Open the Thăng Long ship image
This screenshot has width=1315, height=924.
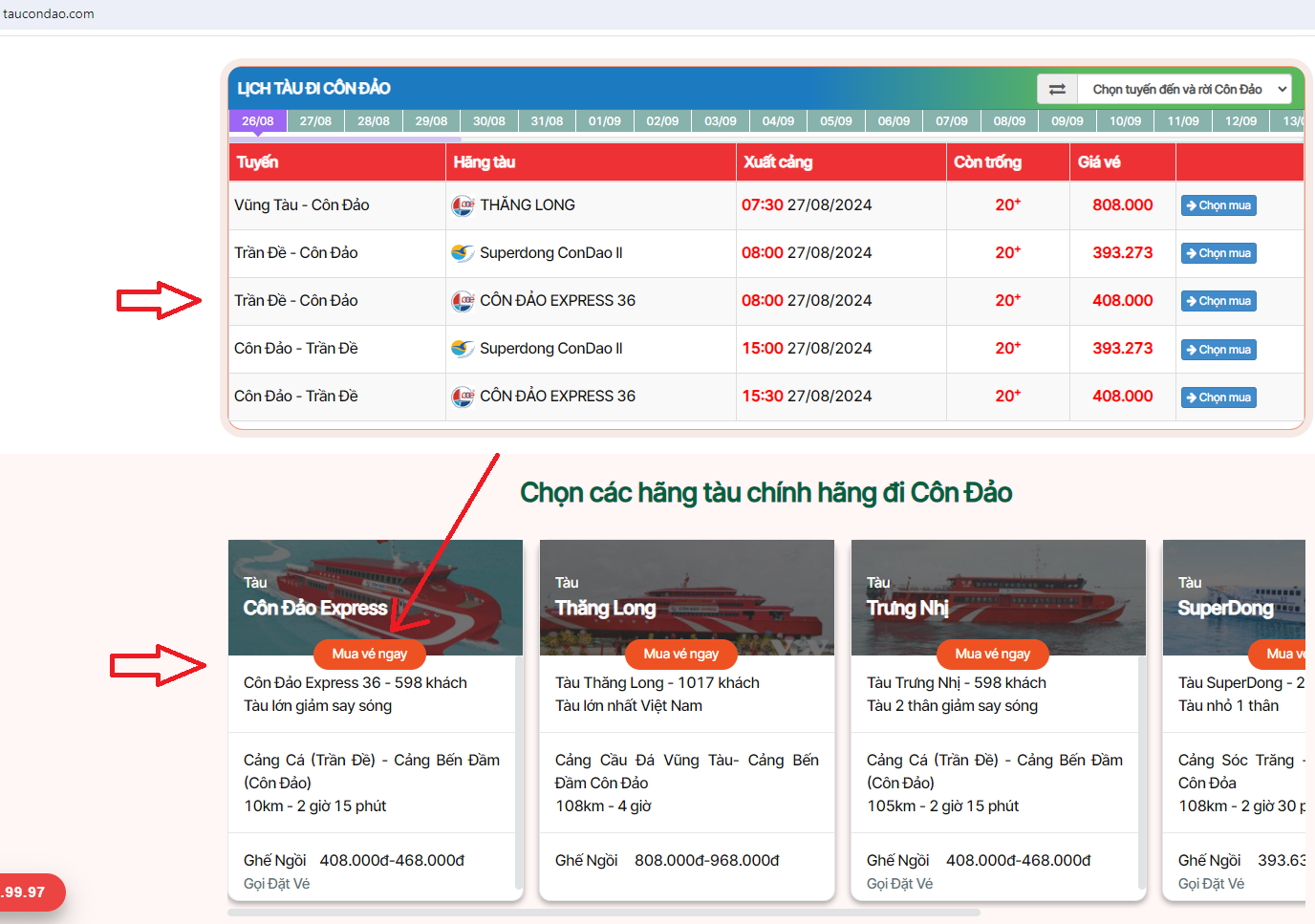[x=687, y=597]
